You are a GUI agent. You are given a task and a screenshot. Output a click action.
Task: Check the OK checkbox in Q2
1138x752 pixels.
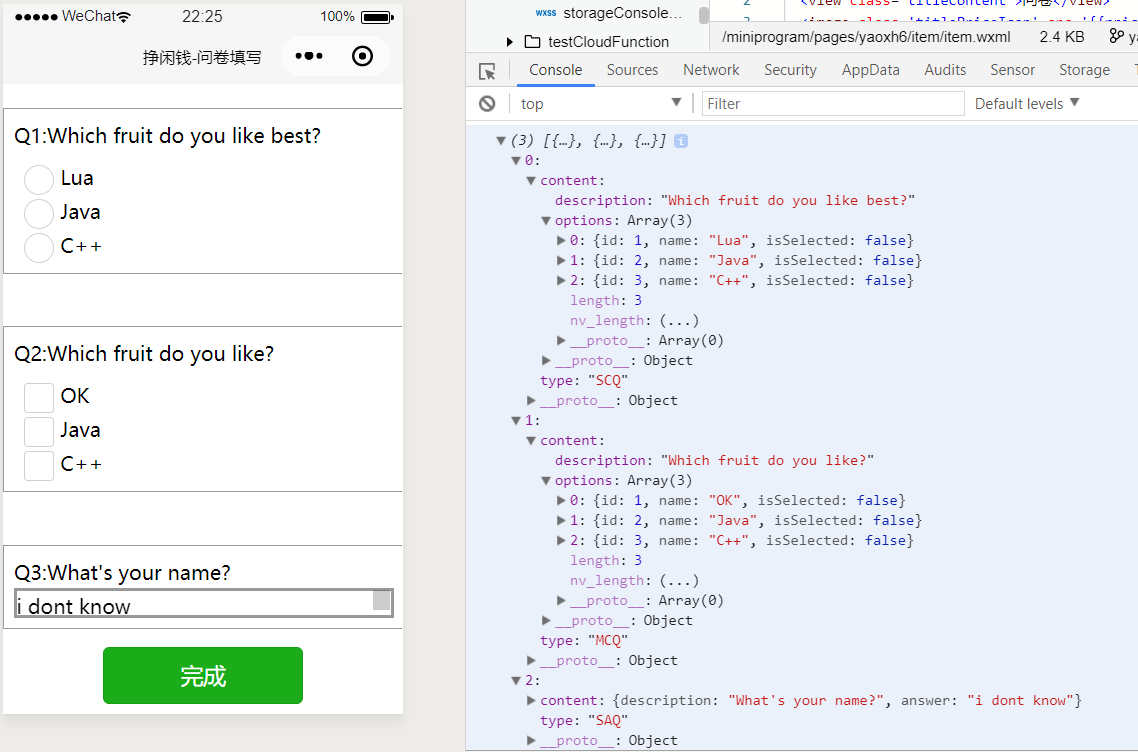(39, 397)
